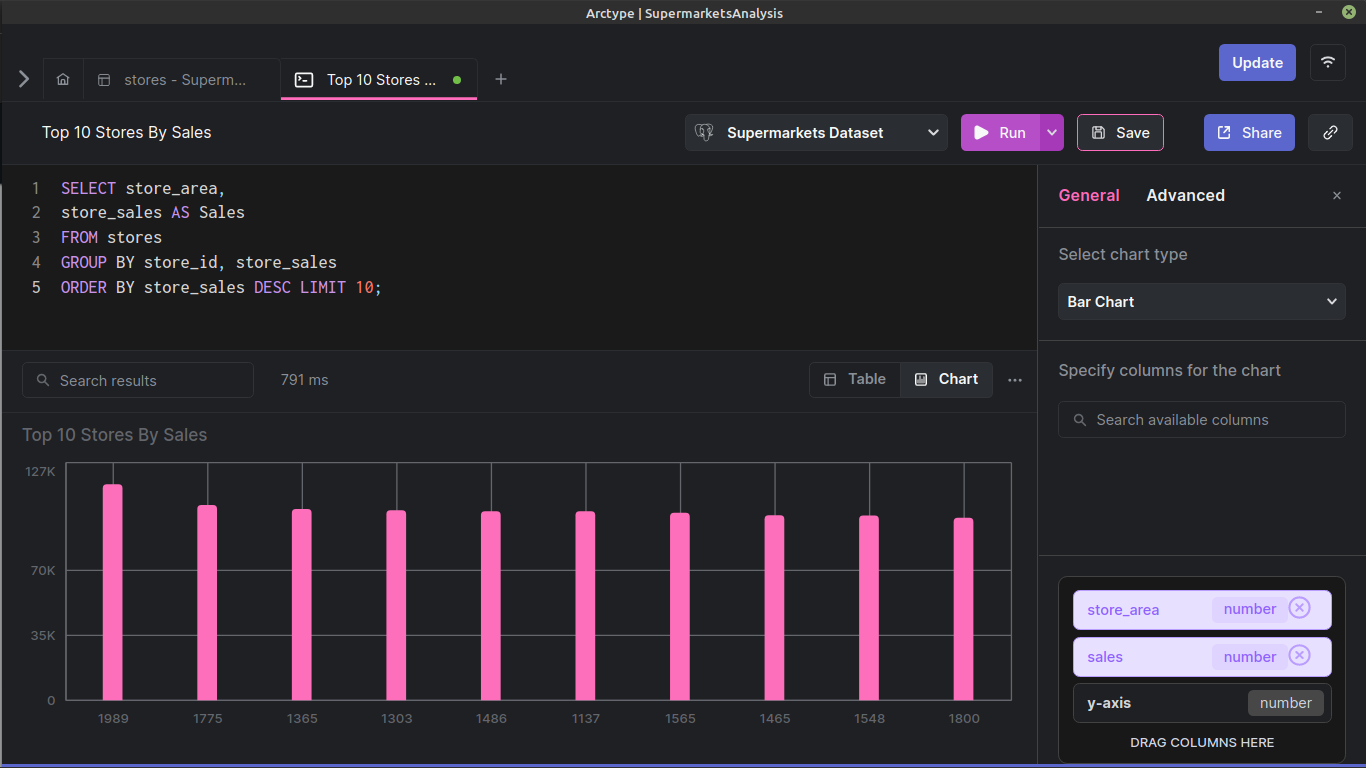Keep results in Chart view
Image resolution: width=1366 pixels, height=768 pixels.
pyautogui.click(x=946, y=379)
